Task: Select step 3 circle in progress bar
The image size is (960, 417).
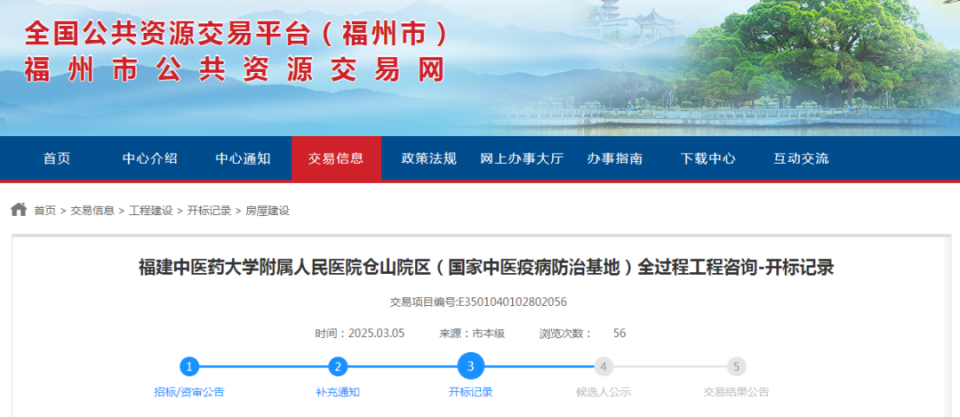Action: (x=471, y=366)
